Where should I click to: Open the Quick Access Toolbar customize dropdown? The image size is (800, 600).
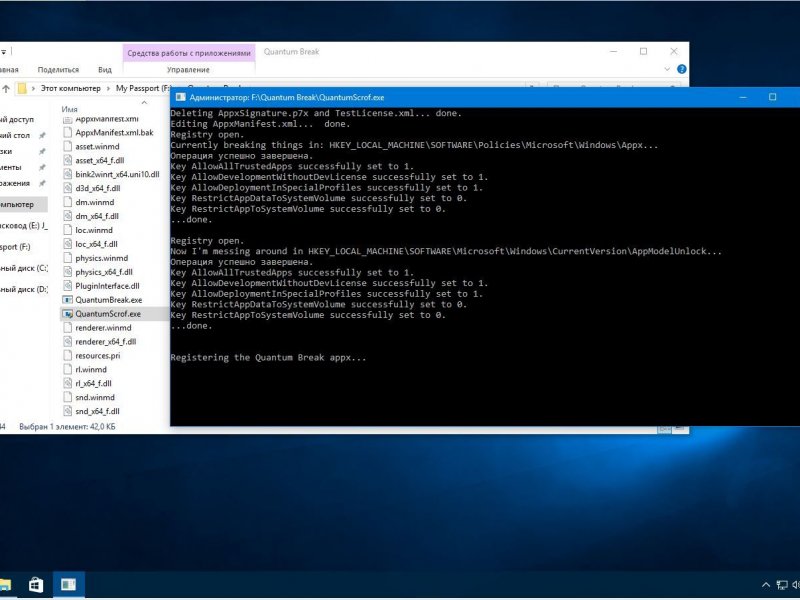coord(3,52)
